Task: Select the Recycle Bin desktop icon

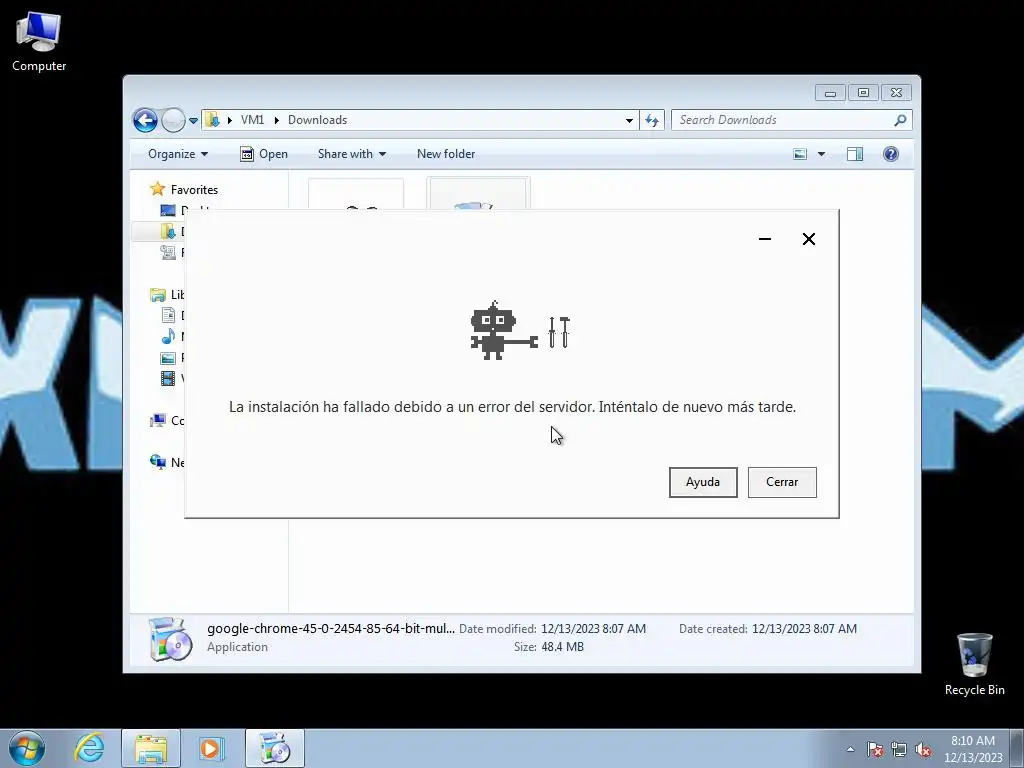Action: tap(974, 664)
